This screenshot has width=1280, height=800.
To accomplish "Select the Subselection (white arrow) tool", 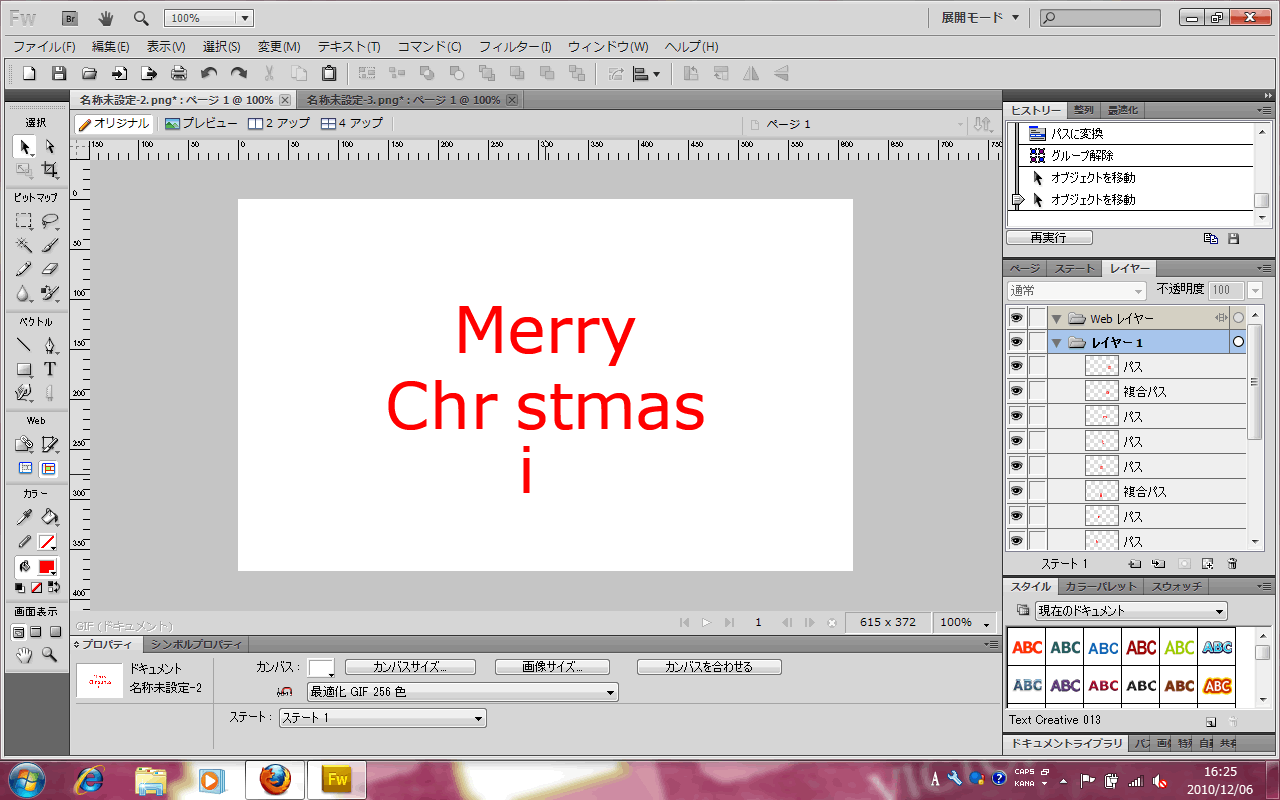I will click(49, 147).
